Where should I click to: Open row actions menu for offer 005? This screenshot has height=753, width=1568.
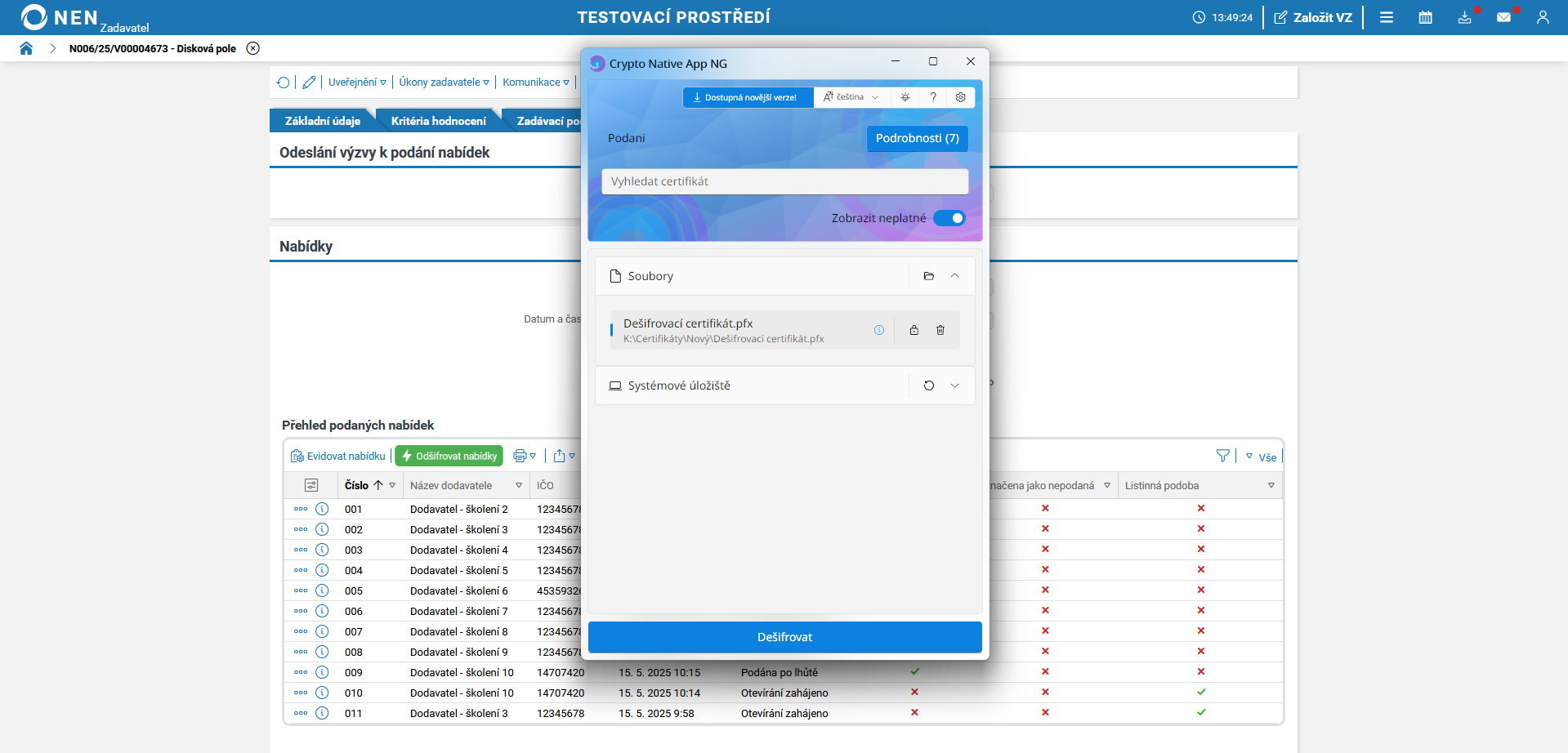point(301,590)
